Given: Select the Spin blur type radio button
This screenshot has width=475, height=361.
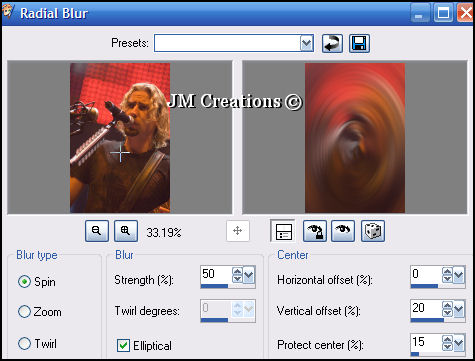Looking at the screenshot, I should tap(24, 282).
